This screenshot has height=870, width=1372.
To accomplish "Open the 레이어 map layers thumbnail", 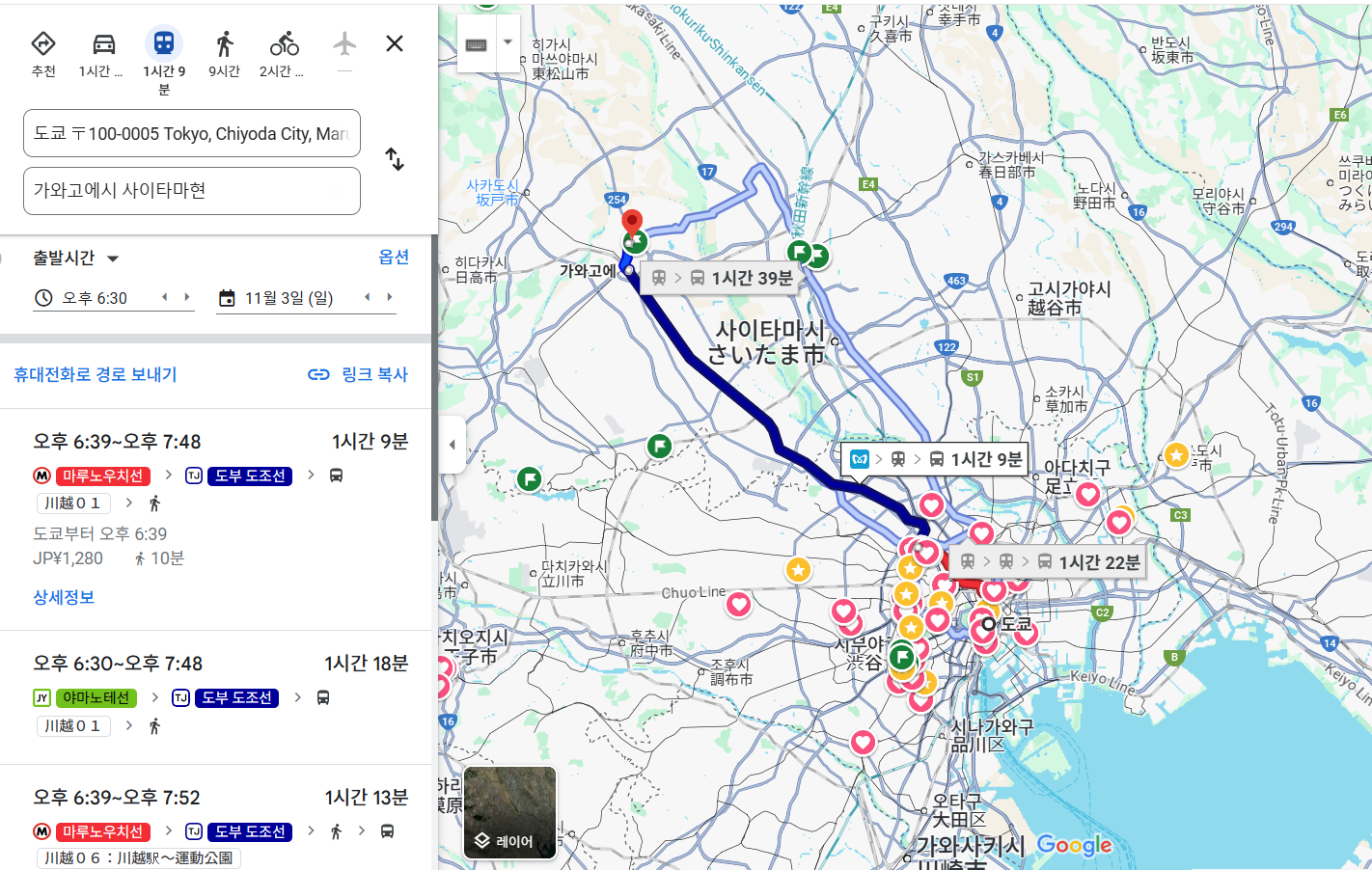I will coord(510,812).
